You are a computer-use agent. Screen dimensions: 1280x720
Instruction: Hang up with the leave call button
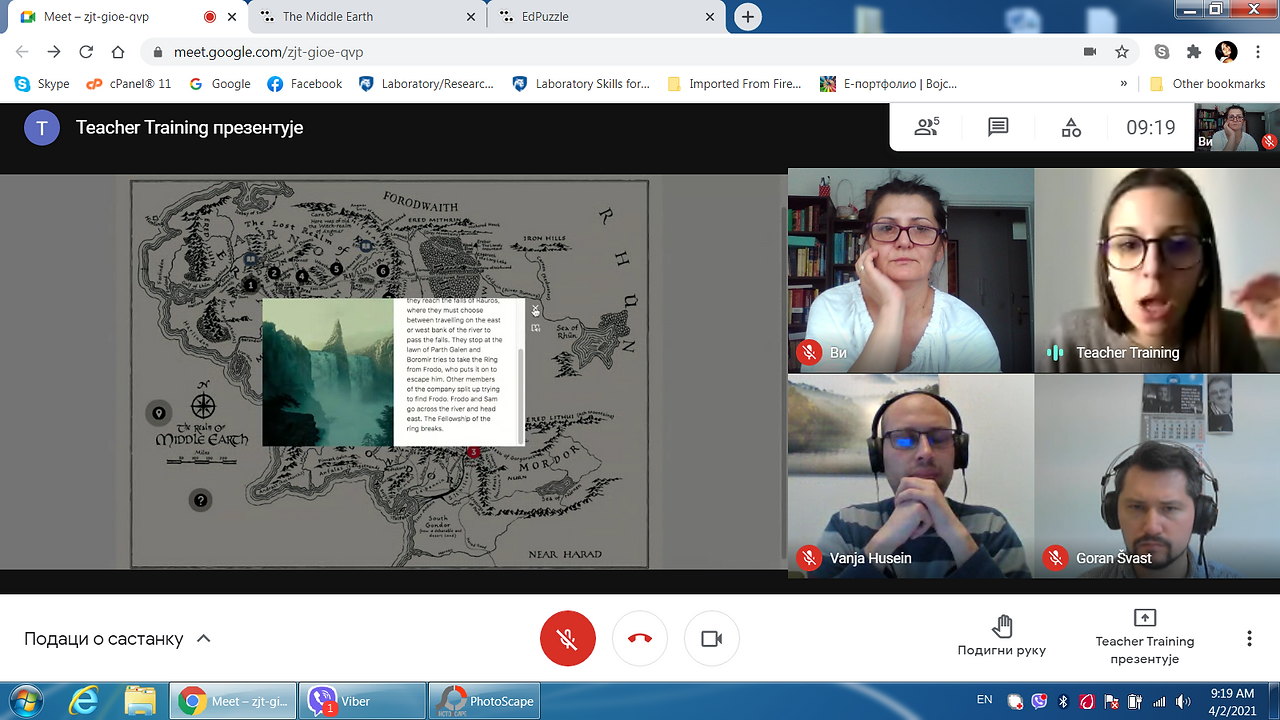pyautogui.click(x=640, y=638)
